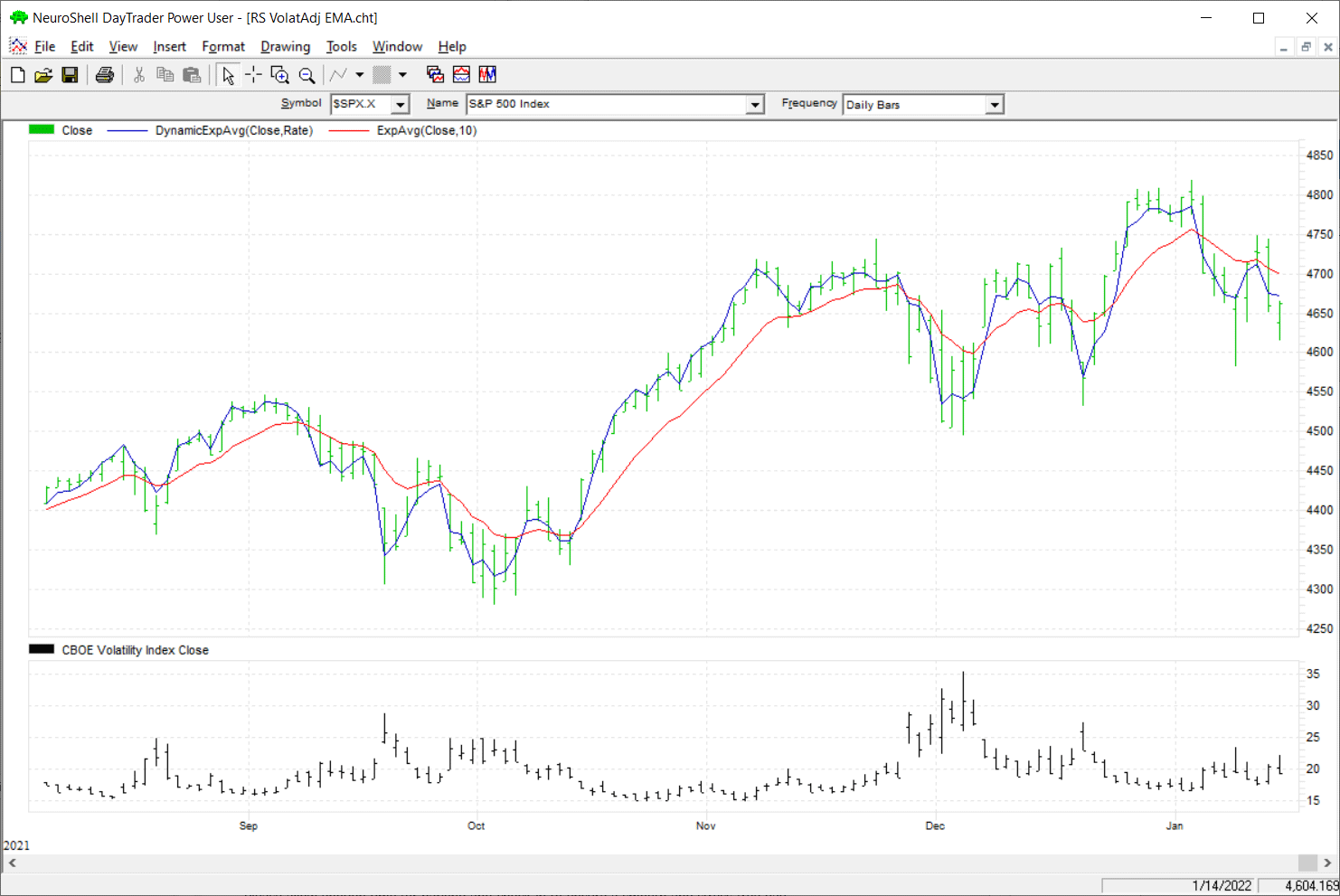Open a chart file with folder icon
This screenshot has width=1340, height=896.
tap(42, 75)
